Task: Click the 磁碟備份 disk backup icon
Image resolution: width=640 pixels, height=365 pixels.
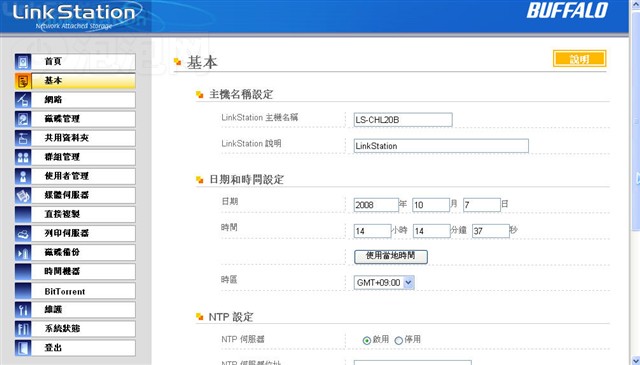Action: 23,253
